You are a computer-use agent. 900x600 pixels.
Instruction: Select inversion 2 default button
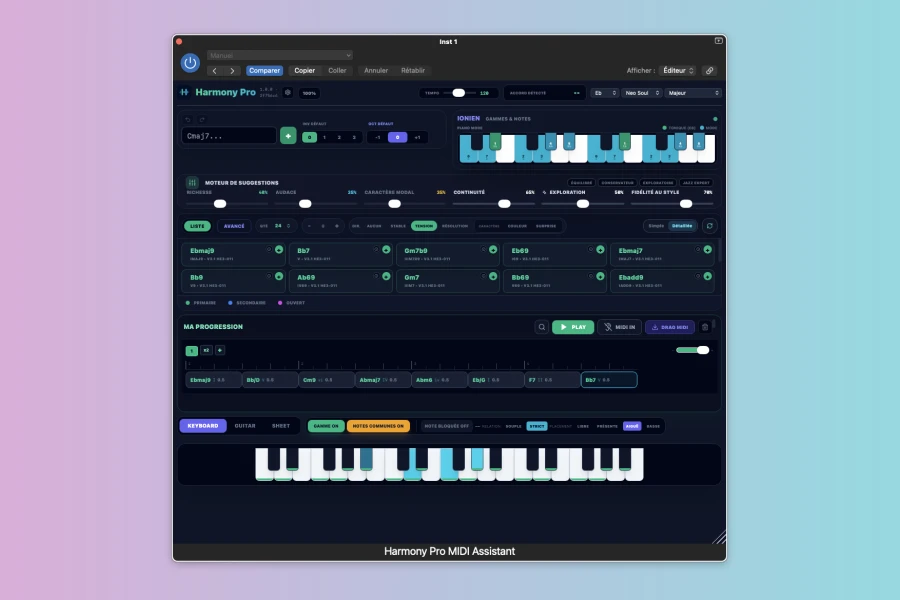tap(339, 137)
